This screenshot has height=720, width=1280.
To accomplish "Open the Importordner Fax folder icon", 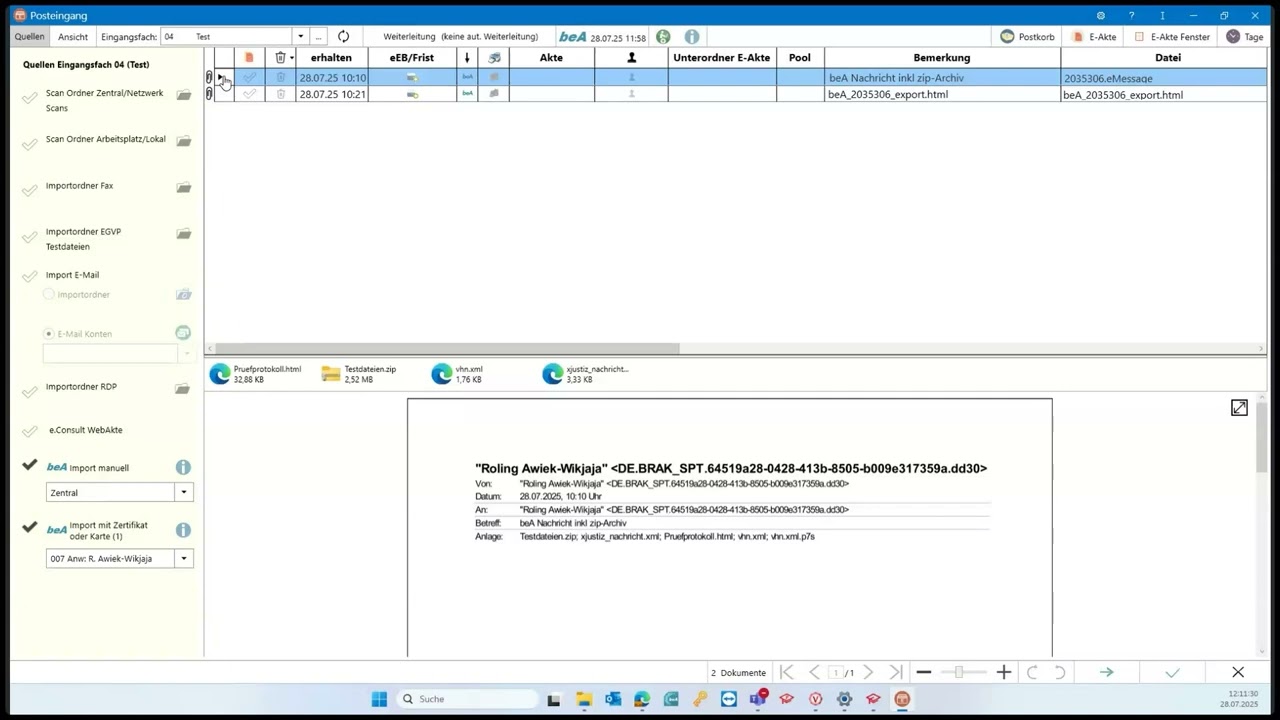I will point(184,187).
